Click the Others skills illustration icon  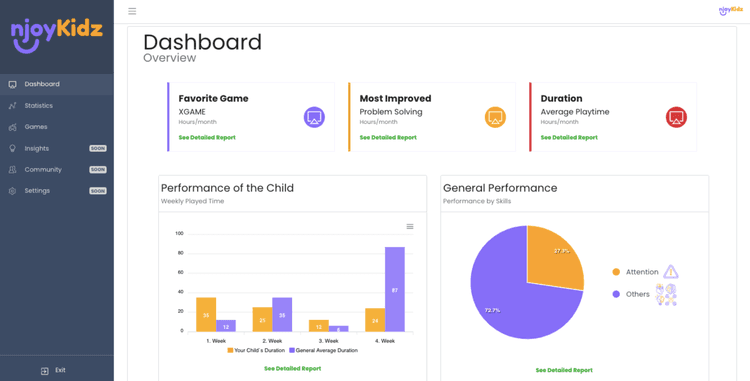click(666, 294)
